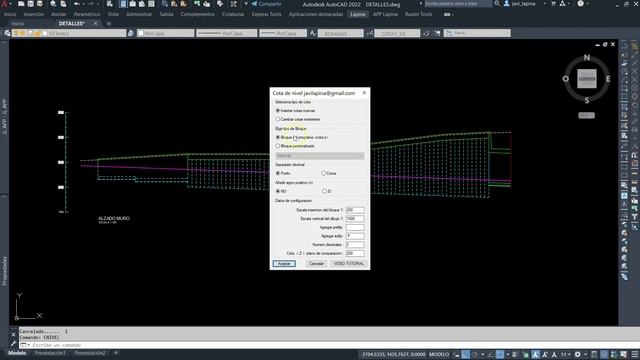Click the vertical drawing scale field
640x360 pixels.
pyautogui.click(x=355, y=219)
